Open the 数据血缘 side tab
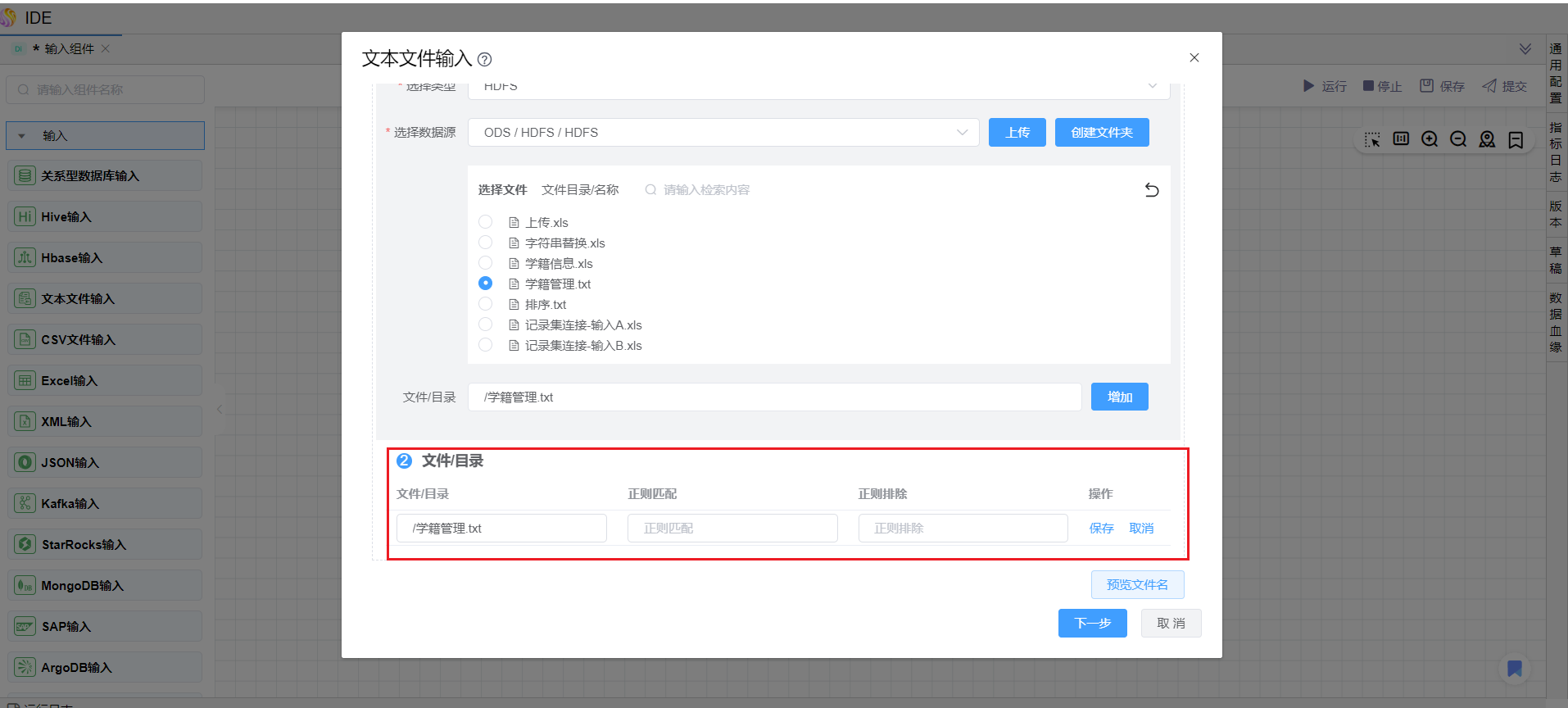The width and height of the screenshot is (1568, 708). click(1556, 322)
